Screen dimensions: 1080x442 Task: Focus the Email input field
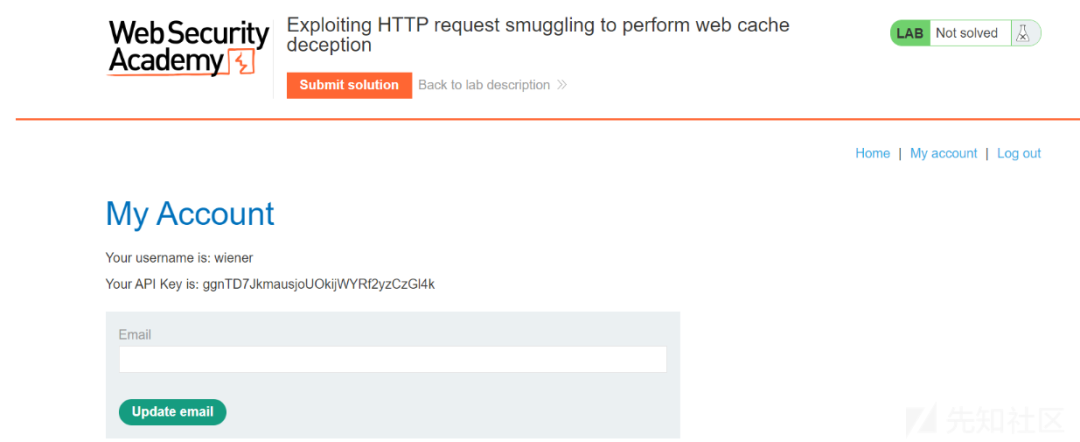[x=393, y=359]
